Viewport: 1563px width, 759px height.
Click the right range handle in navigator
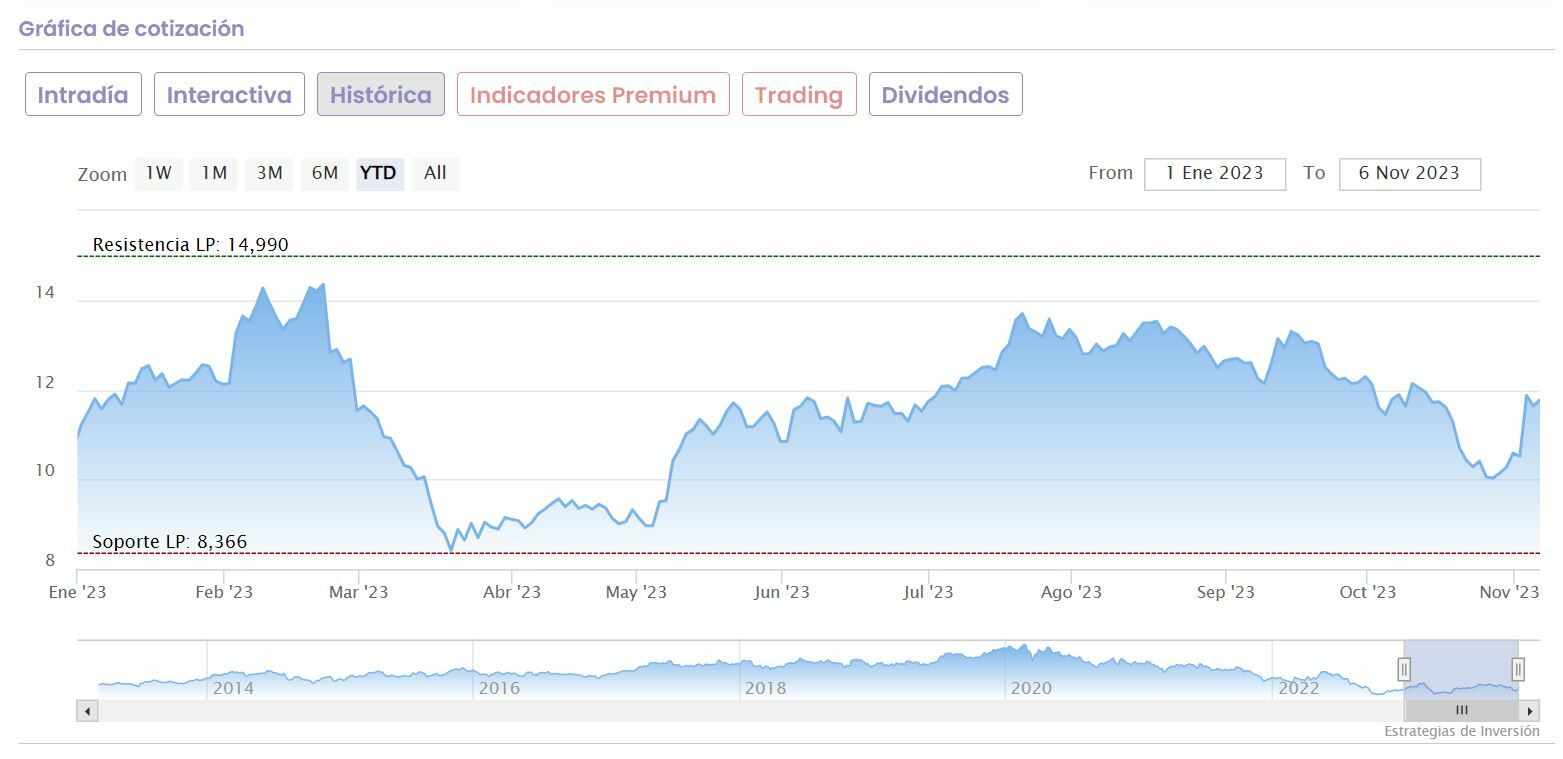[x=1518, y=669]
